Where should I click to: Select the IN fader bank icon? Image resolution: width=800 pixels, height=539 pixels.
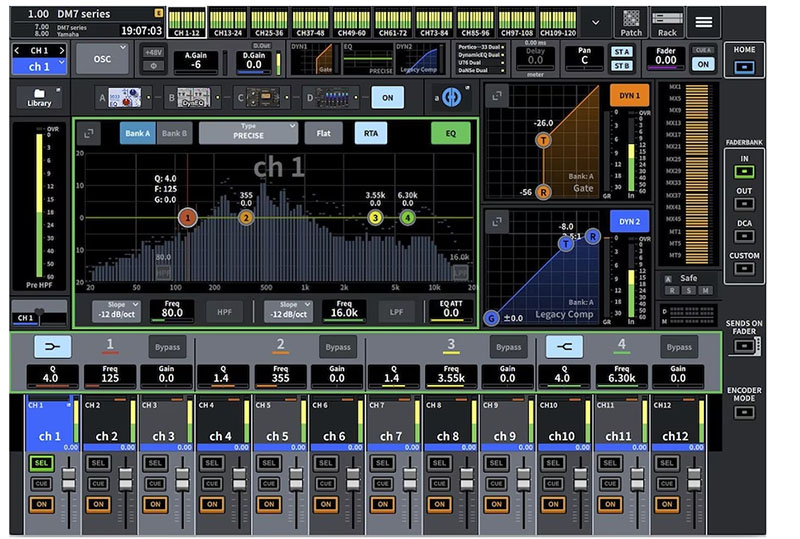pyautogui.click(x=744, y=172)
